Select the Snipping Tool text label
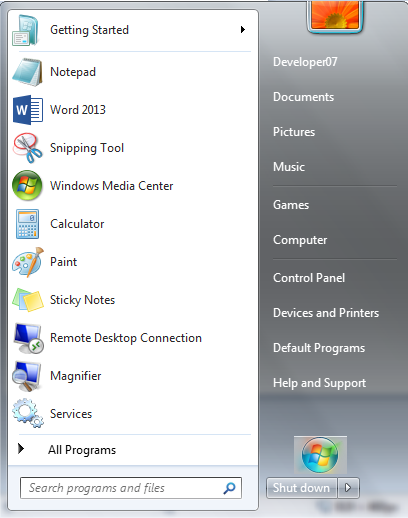The height and width of the screenshot is (518, 408). point(87,148)
